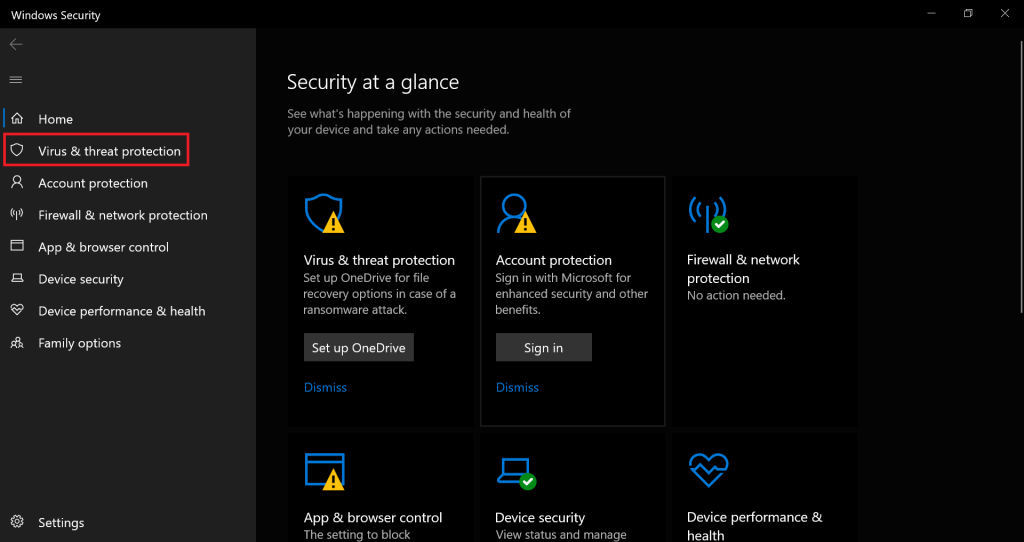Select Device security in the sidebar
Image resolution: width=1024 pixels, height=542 pixels.
(80, 279)
